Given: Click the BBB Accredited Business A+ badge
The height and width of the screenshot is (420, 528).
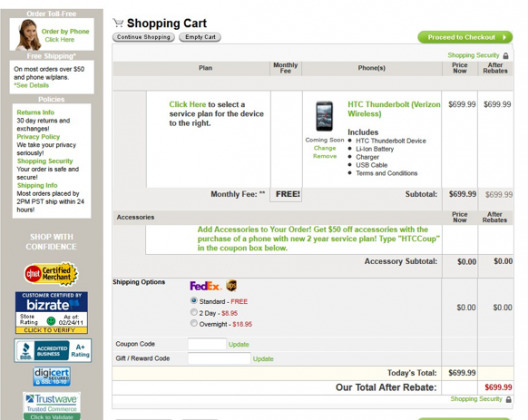Looking at the screenshot, I should click(53, 350).
